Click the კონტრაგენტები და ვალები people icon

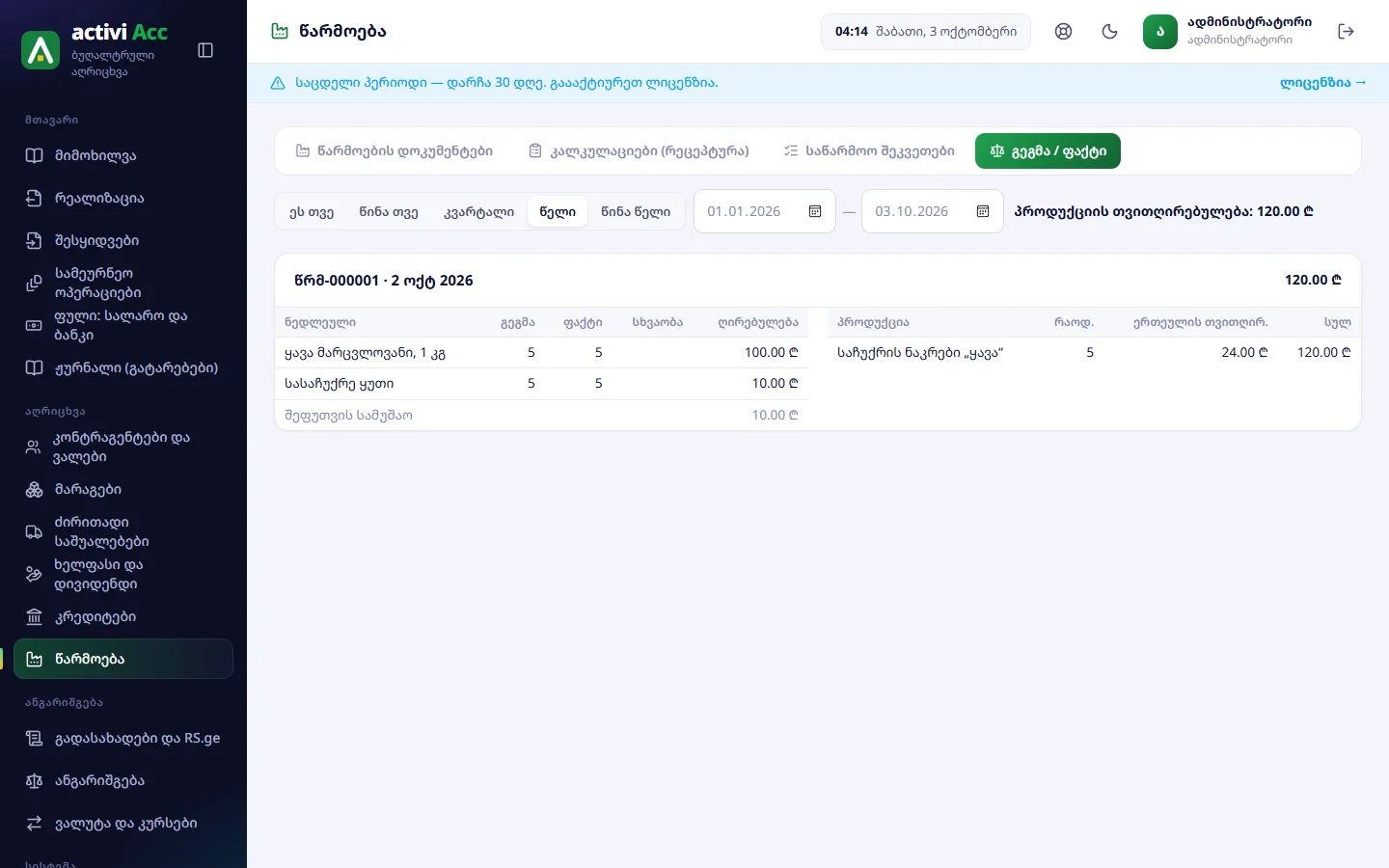pyautogui.click(x=34, y=447)
